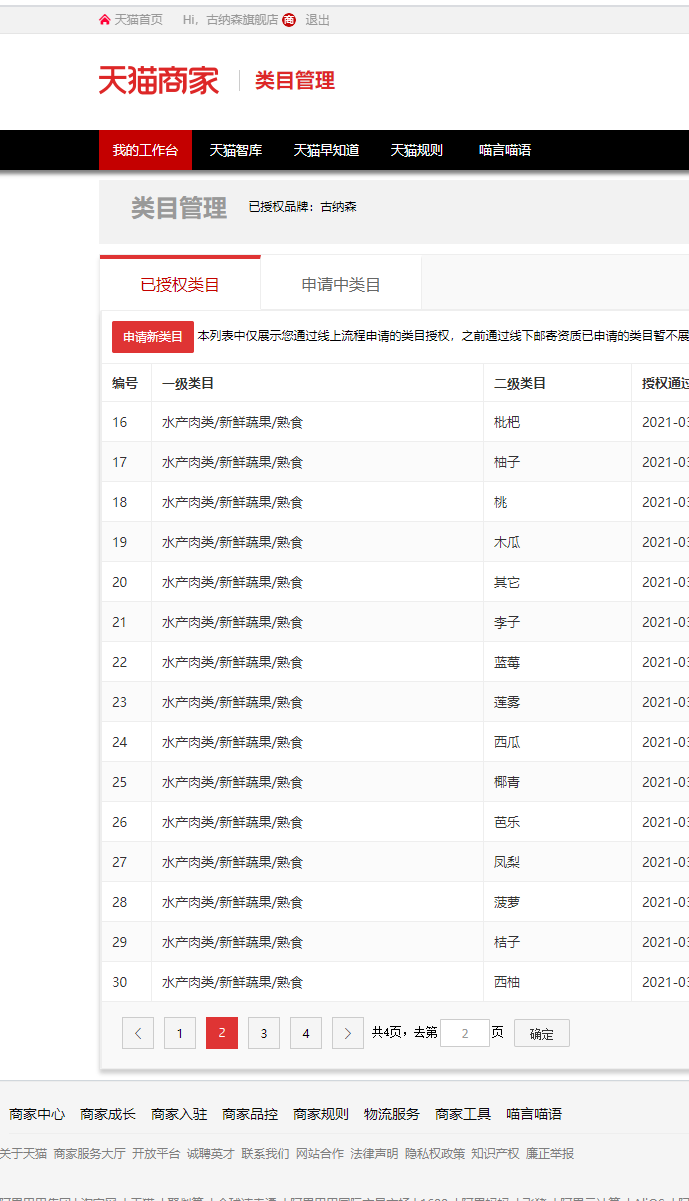Image resolution: width=689 pixels, height=1201 pixels.
Task: Open 天猫早知道 menu item
Action: 326,150
